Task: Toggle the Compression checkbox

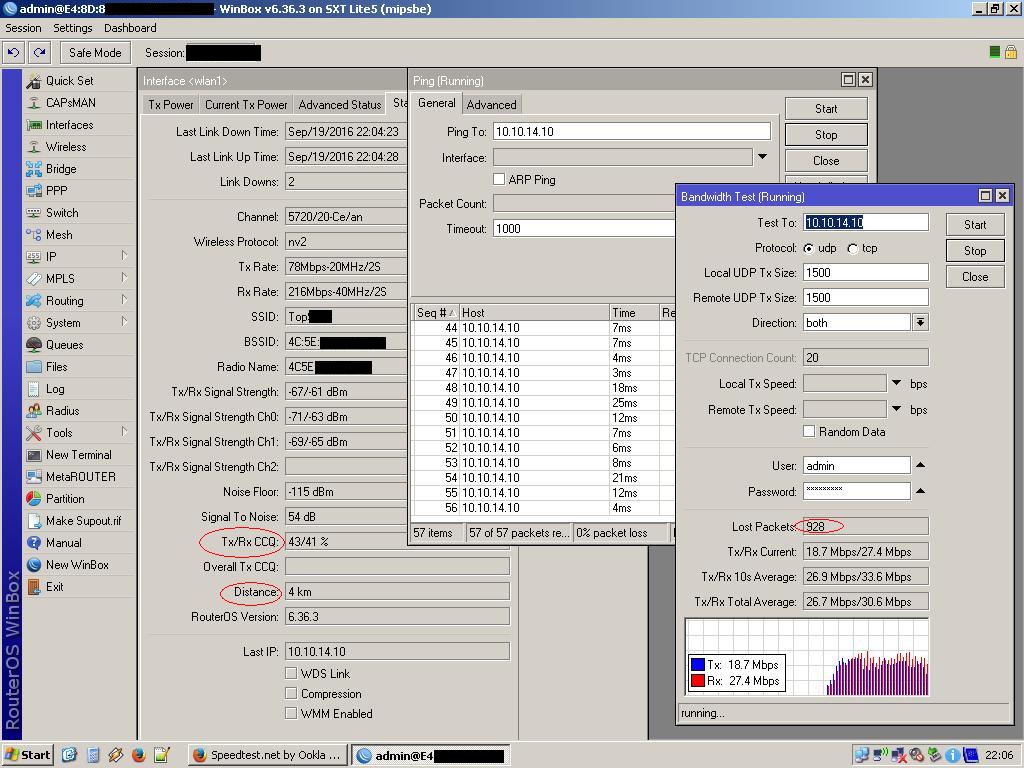Action: [x=291, y=693]
